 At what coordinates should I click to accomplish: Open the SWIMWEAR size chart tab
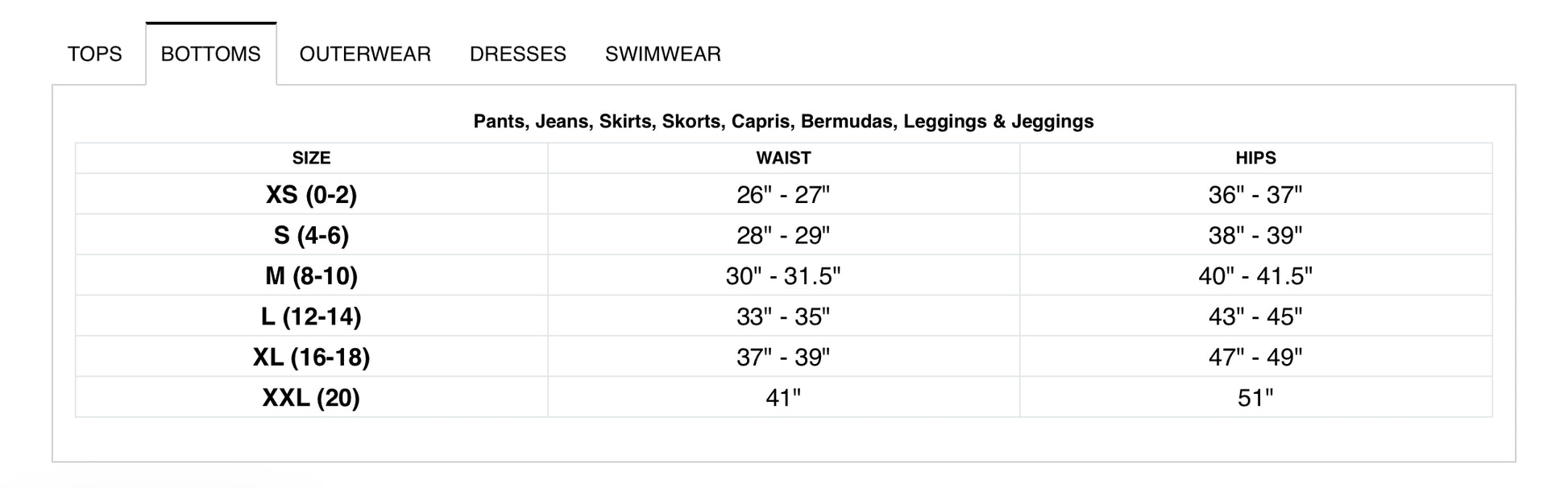click(663, 54)
